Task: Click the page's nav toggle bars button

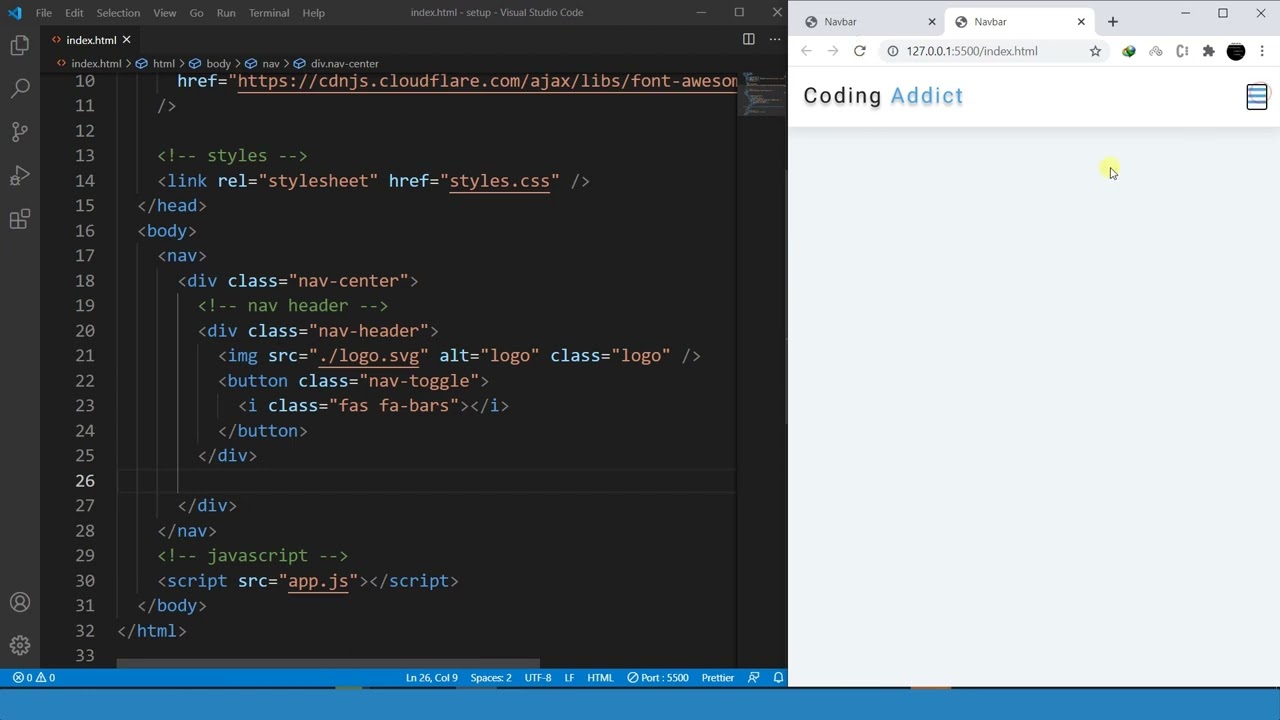Action: (1257, 96)
